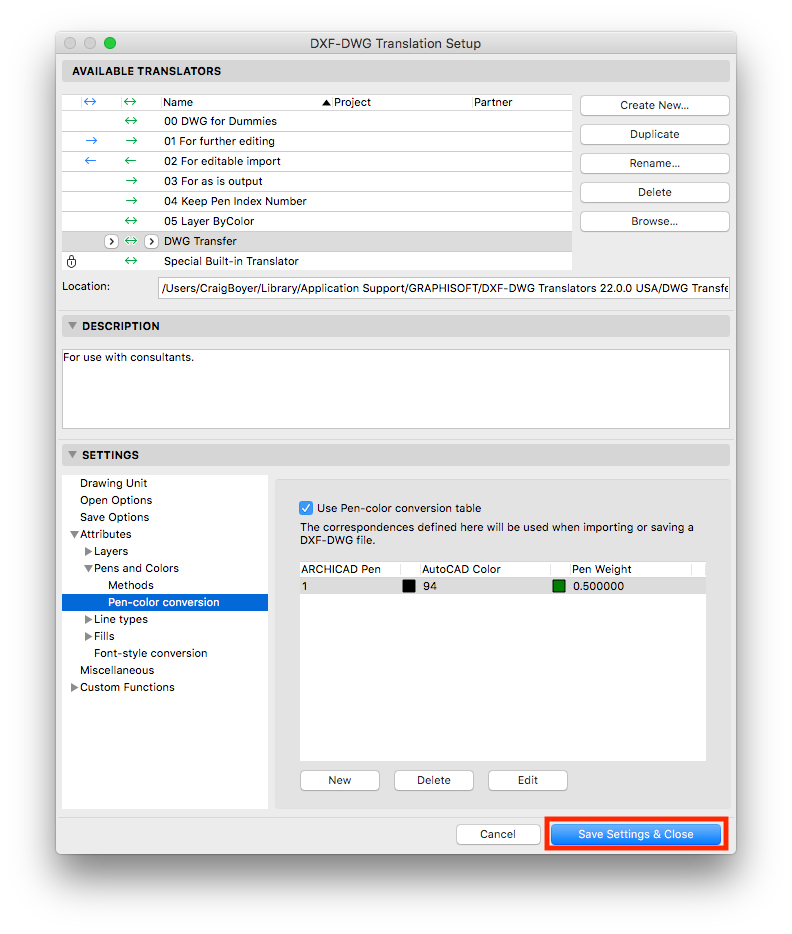Image resolution: width=792 pixels, height=934 pixels.
Task: Expand the Layers tree node
Action: coord(88,552)
